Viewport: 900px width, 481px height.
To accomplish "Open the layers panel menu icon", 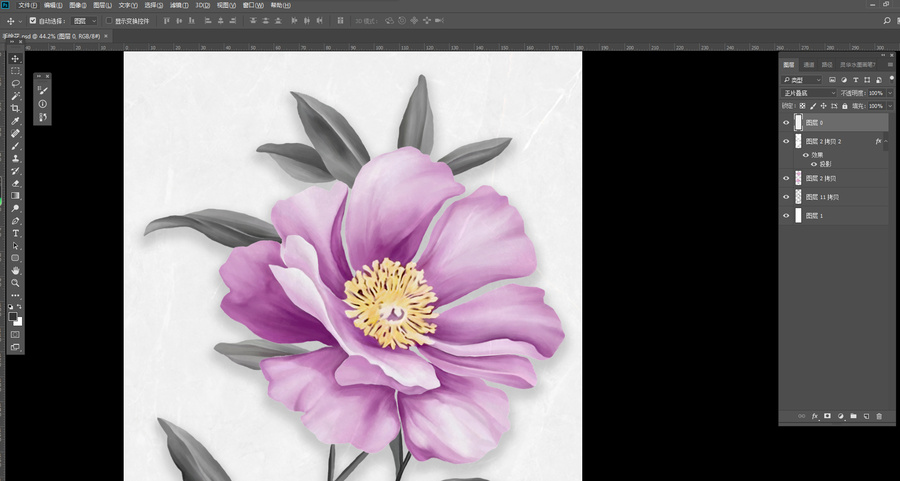I will (x=890, y=65).
